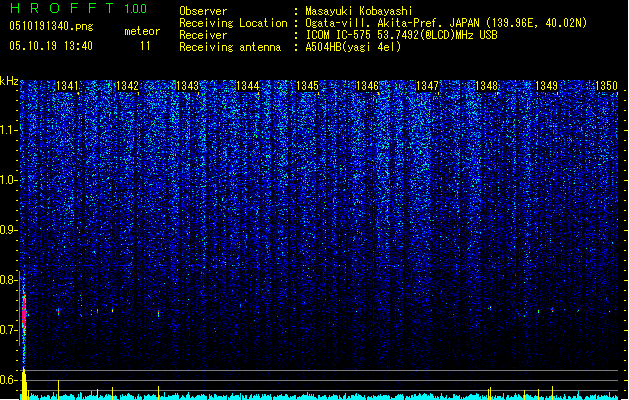Click the 1342 time marker
Screen dimensions: 629x400
(127, 86)
